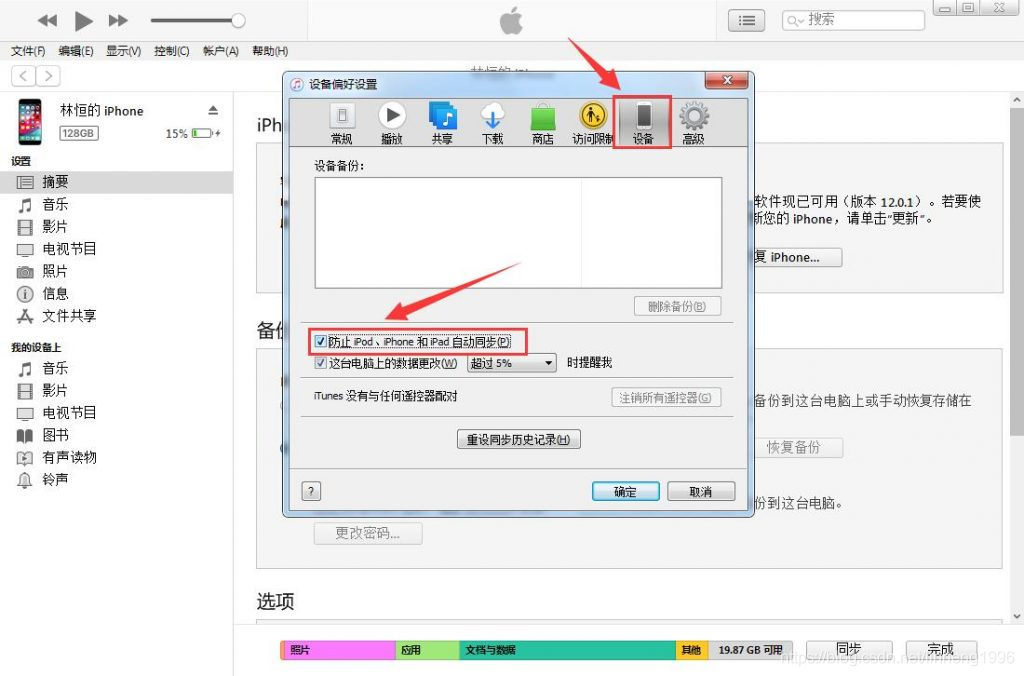This screenshot has width=1024, height=676.
Task: Click the 注销所有遥控器 button
Action: 666,397
